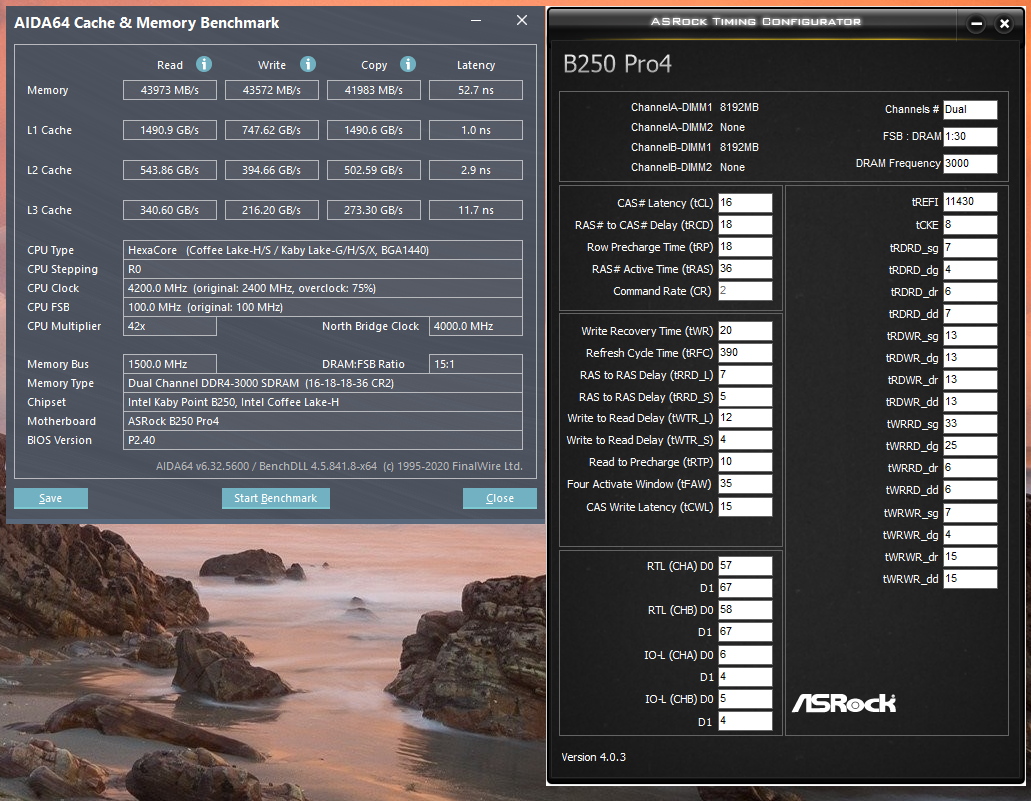Click the Read info icon in AIDA64

pyautogui.click(x=204, y=64)
